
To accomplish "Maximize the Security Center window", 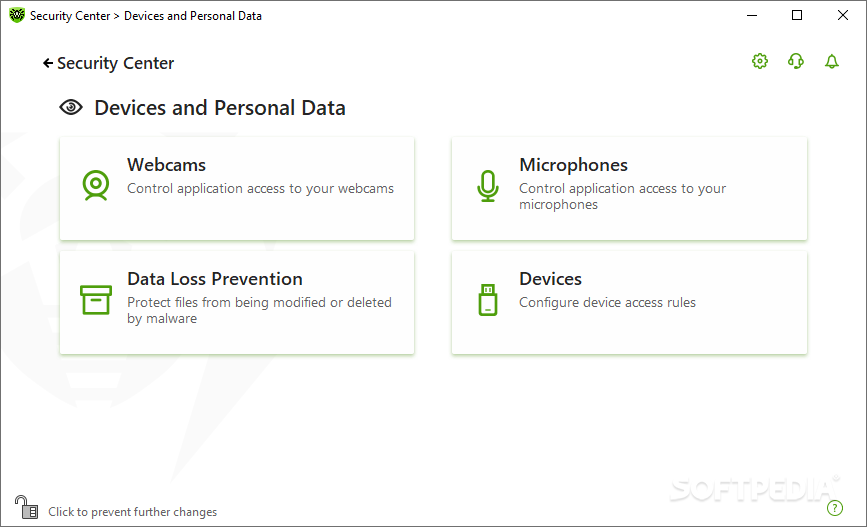I will pos(797,15).
